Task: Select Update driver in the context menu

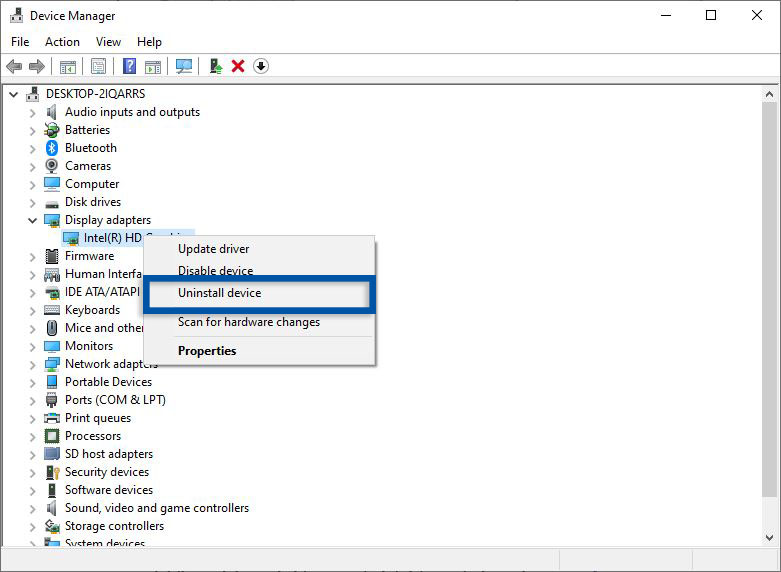Action: click(x=213, y=249)
